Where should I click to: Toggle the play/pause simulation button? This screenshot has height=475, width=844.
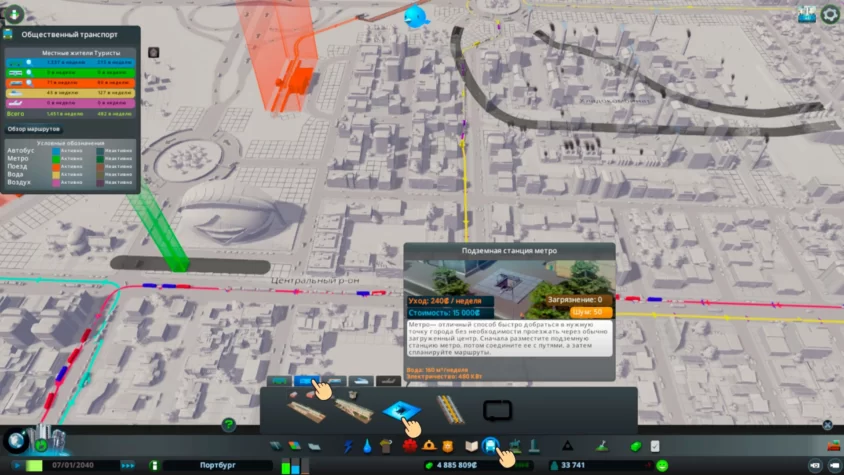[16, 465]
